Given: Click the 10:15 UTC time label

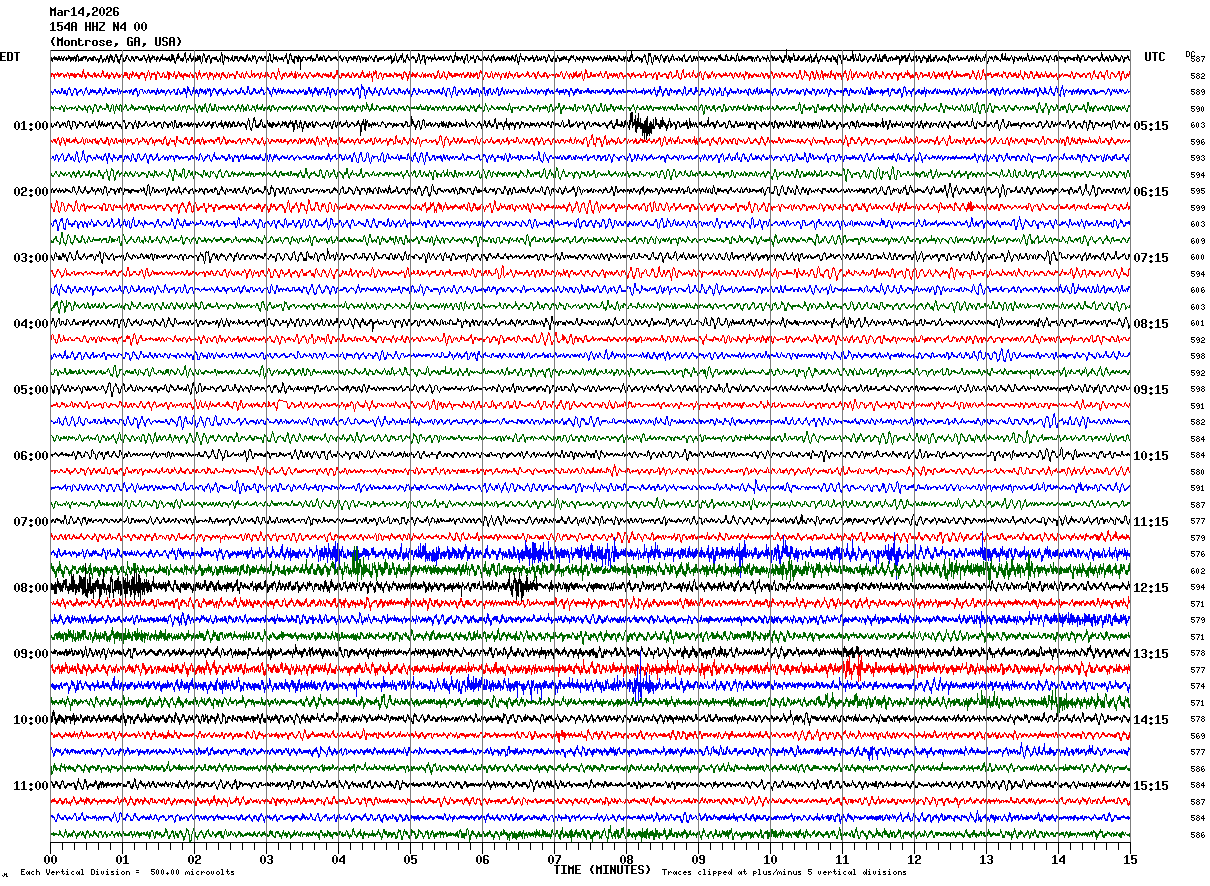Looking at the screenshot, I should tap(1151, 456).
